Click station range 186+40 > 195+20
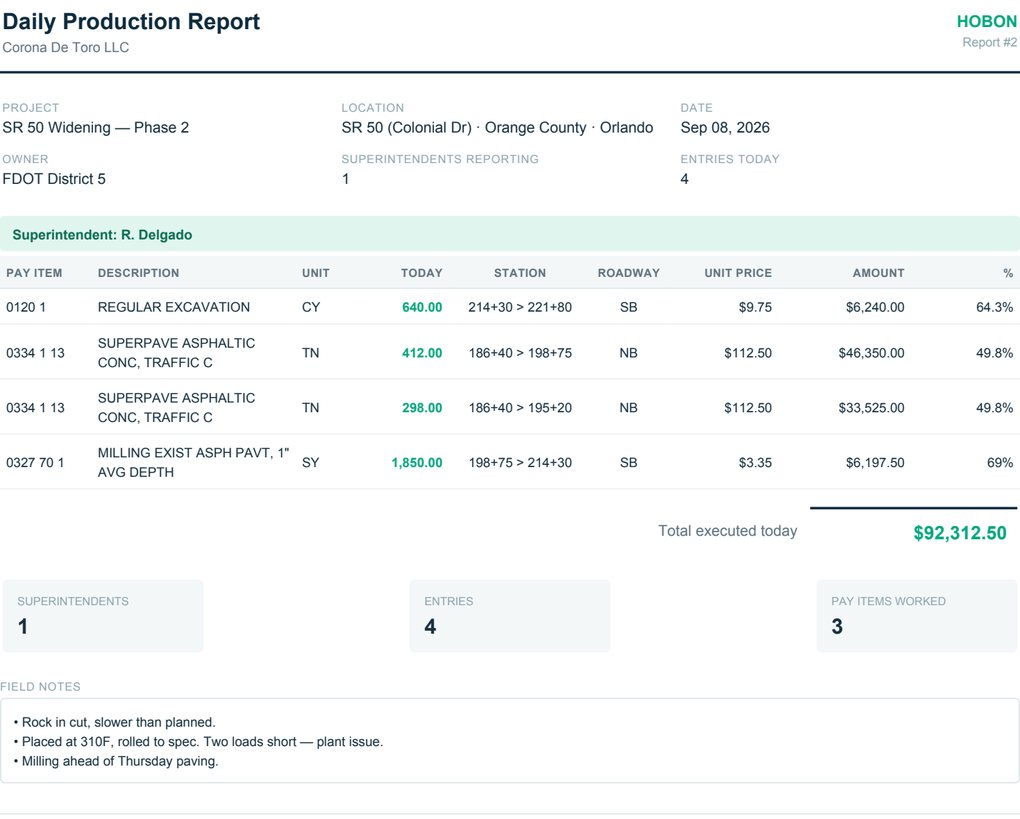1020x819 pixels. pyautogui.click(x=520, y=408)
